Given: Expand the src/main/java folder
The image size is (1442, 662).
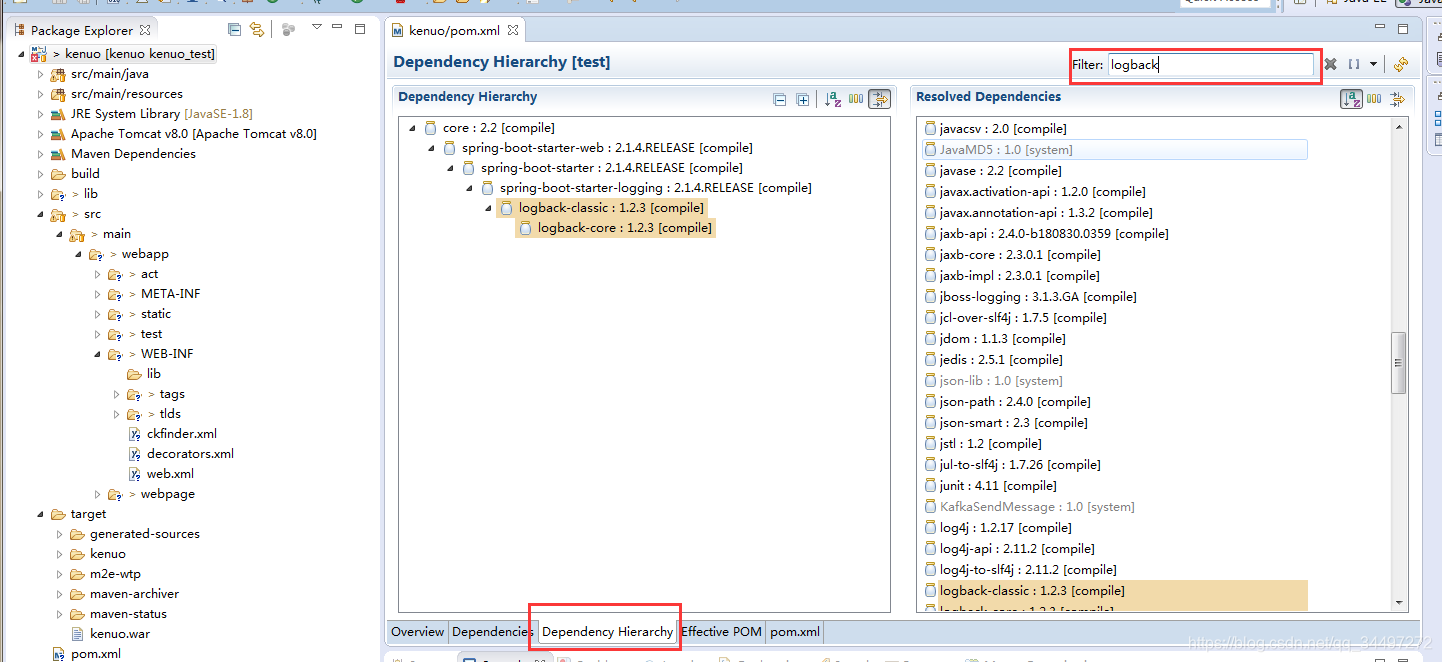Looking at the screenshot, I should [41, 74].
